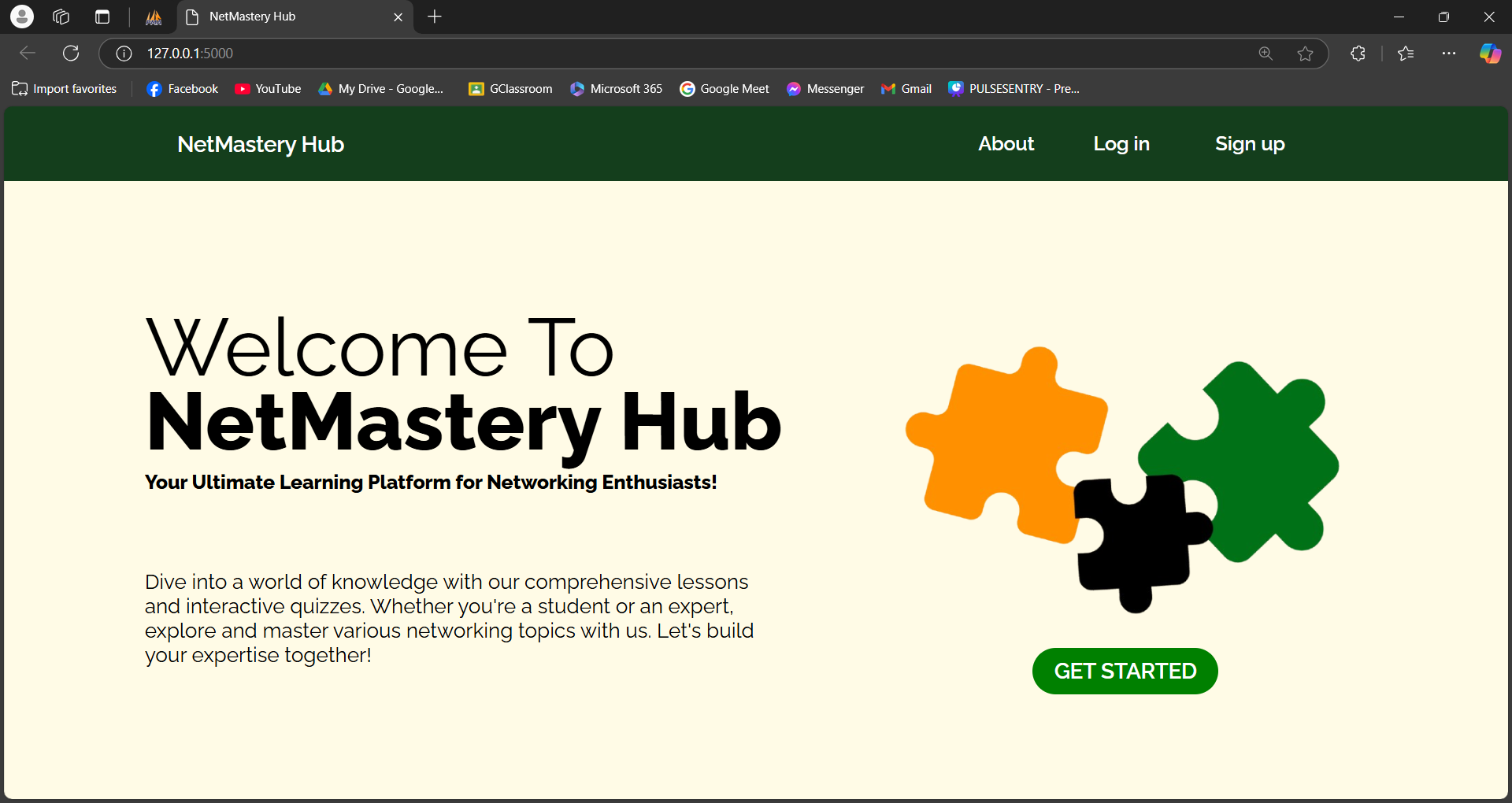Image resolution: width=1512 pixels, height=803 pixels.
Task: Open a new tab with plus button
Action: click(435, 17)
